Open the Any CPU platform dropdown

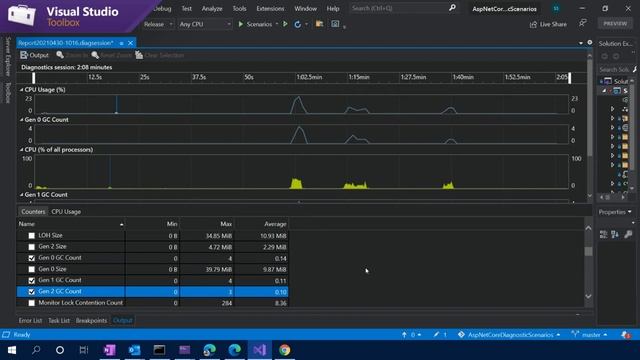[205, 24]
